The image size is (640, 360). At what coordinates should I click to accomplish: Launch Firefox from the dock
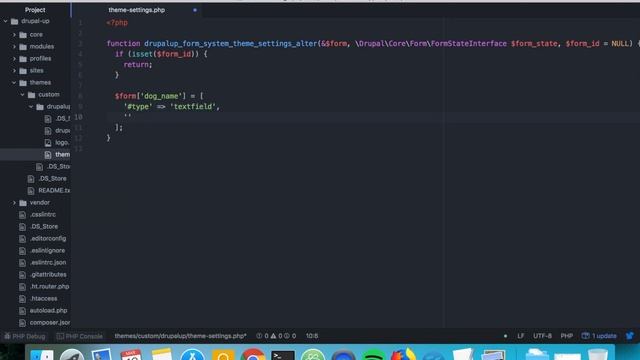(x=403, y=355)
